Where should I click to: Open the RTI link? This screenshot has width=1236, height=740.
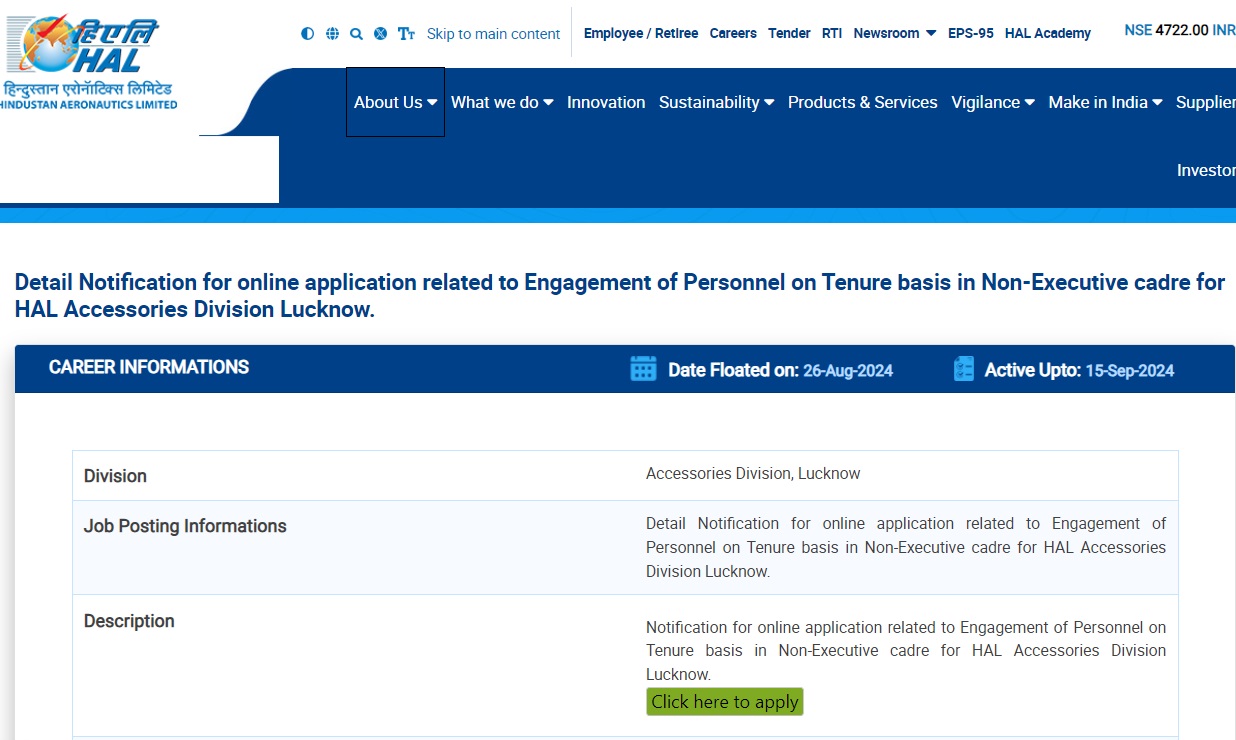point(832,33)
